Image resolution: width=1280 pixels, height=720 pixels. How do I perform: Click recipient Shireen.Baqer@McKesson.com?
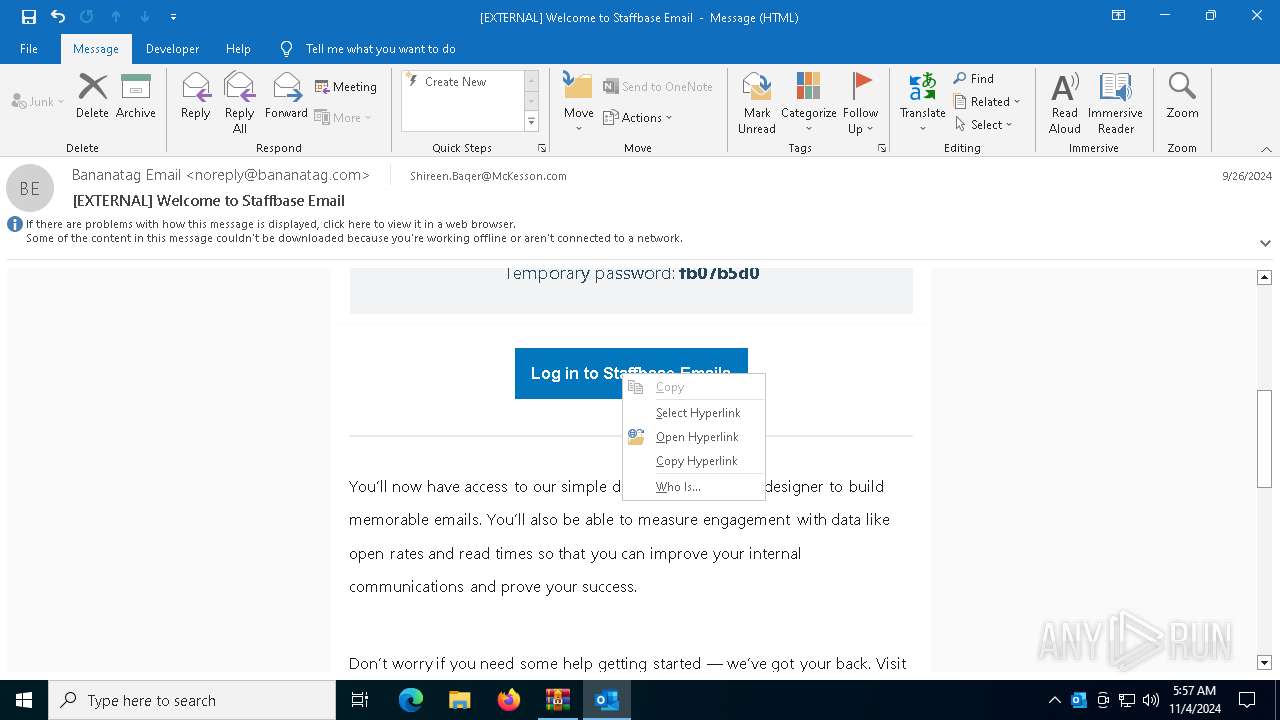pos(488,176)
